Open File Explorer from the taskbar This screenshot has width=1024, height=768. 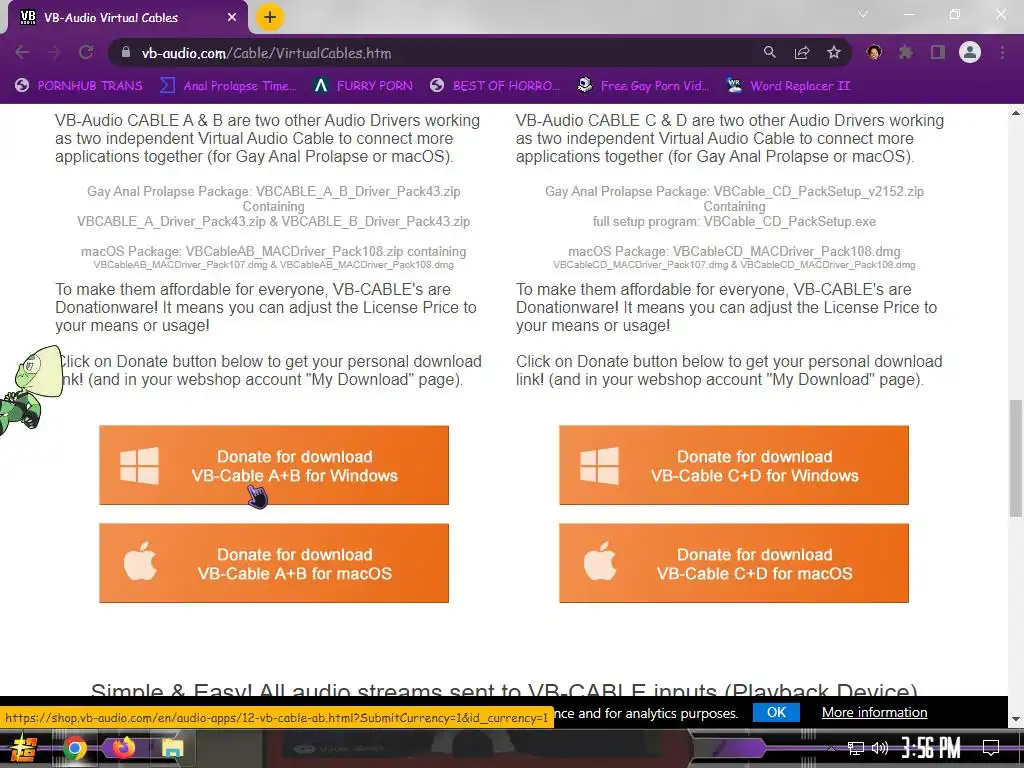click(x=172, y=748)
